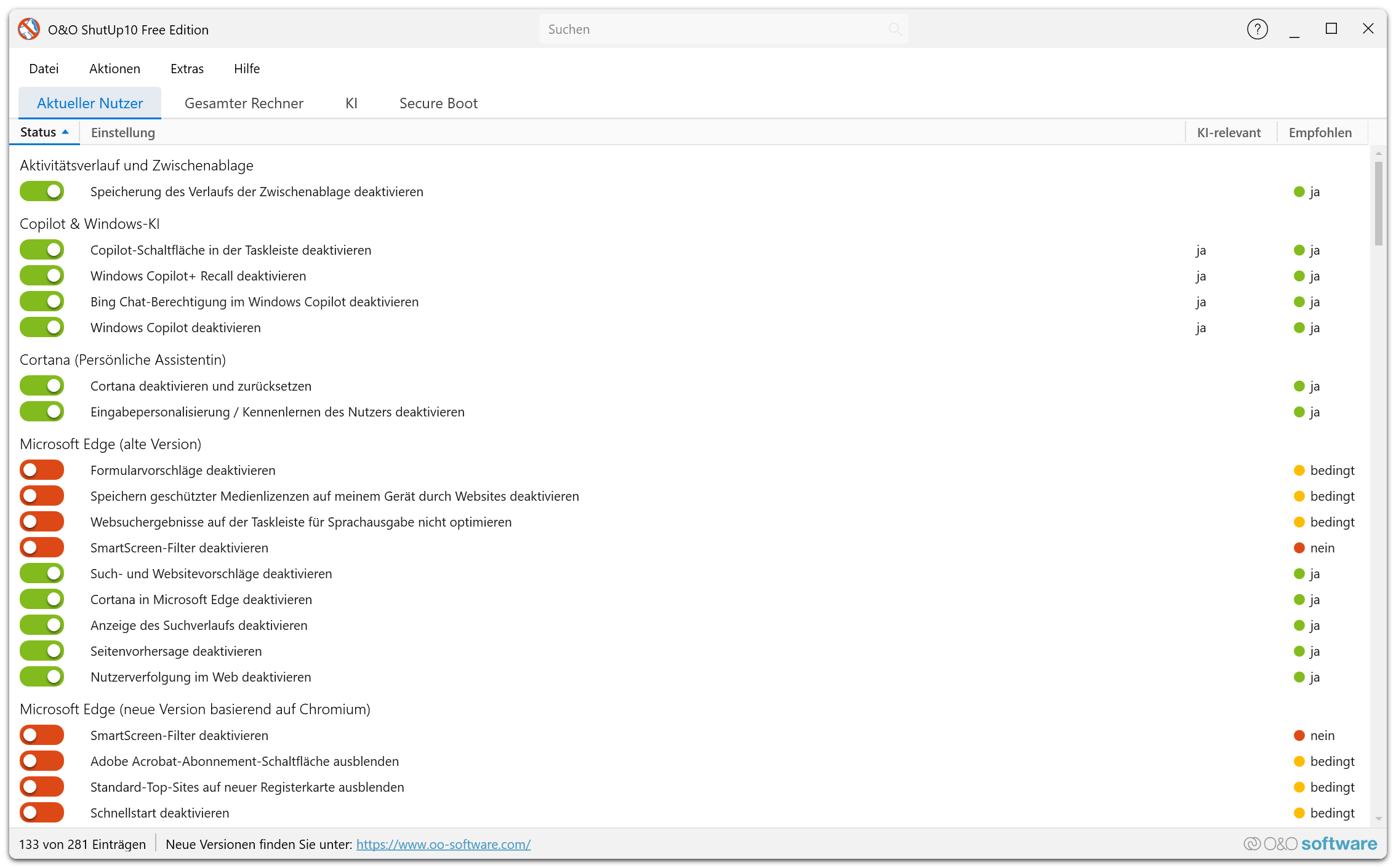Click KI-relevant 'ja' for Windows Copilot deaktivieren
Image resolution: width=1396 pixels, height=868 pixels.
point(1201,327)
